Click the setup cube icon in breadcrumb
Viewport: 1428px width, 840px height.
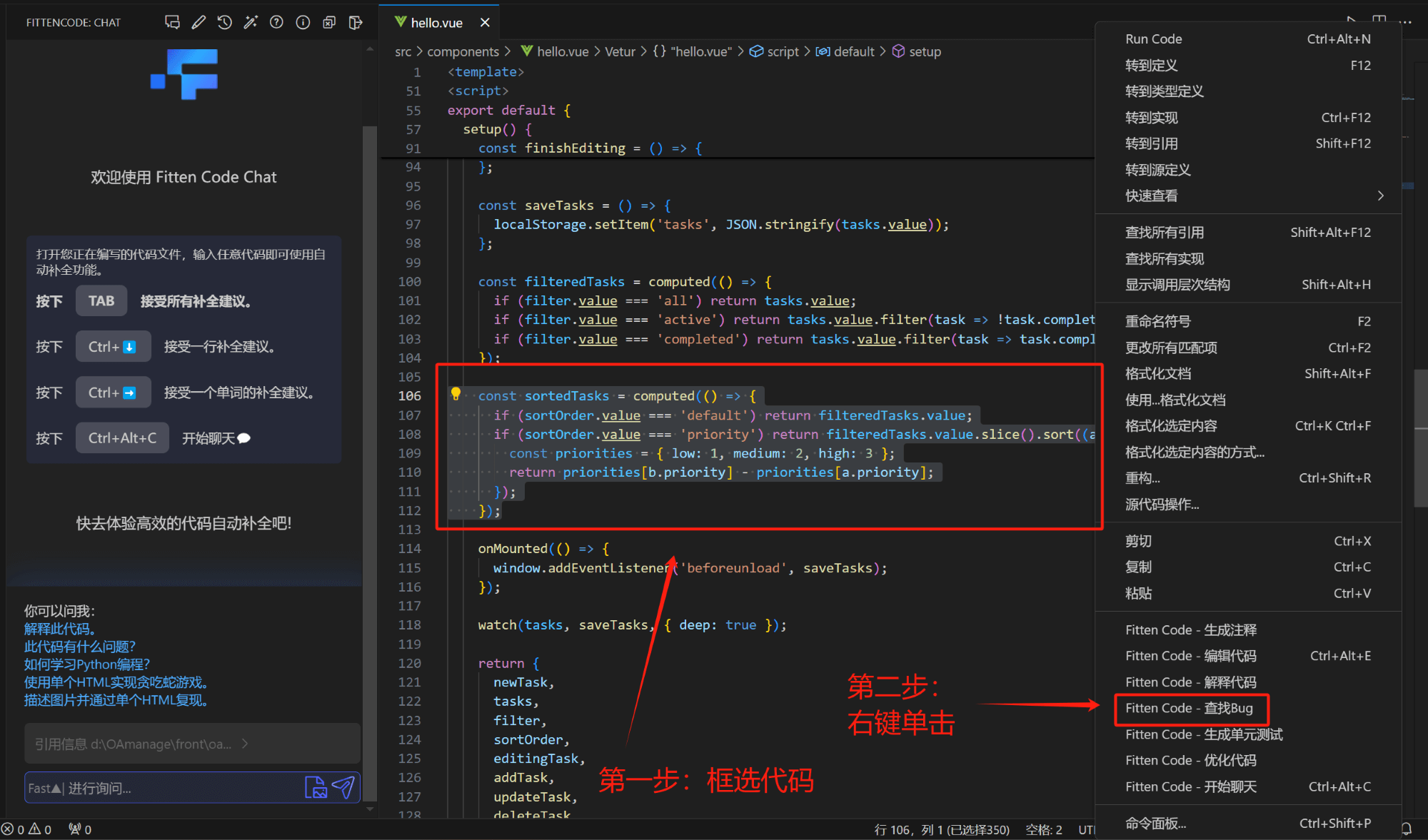[899, 51]
